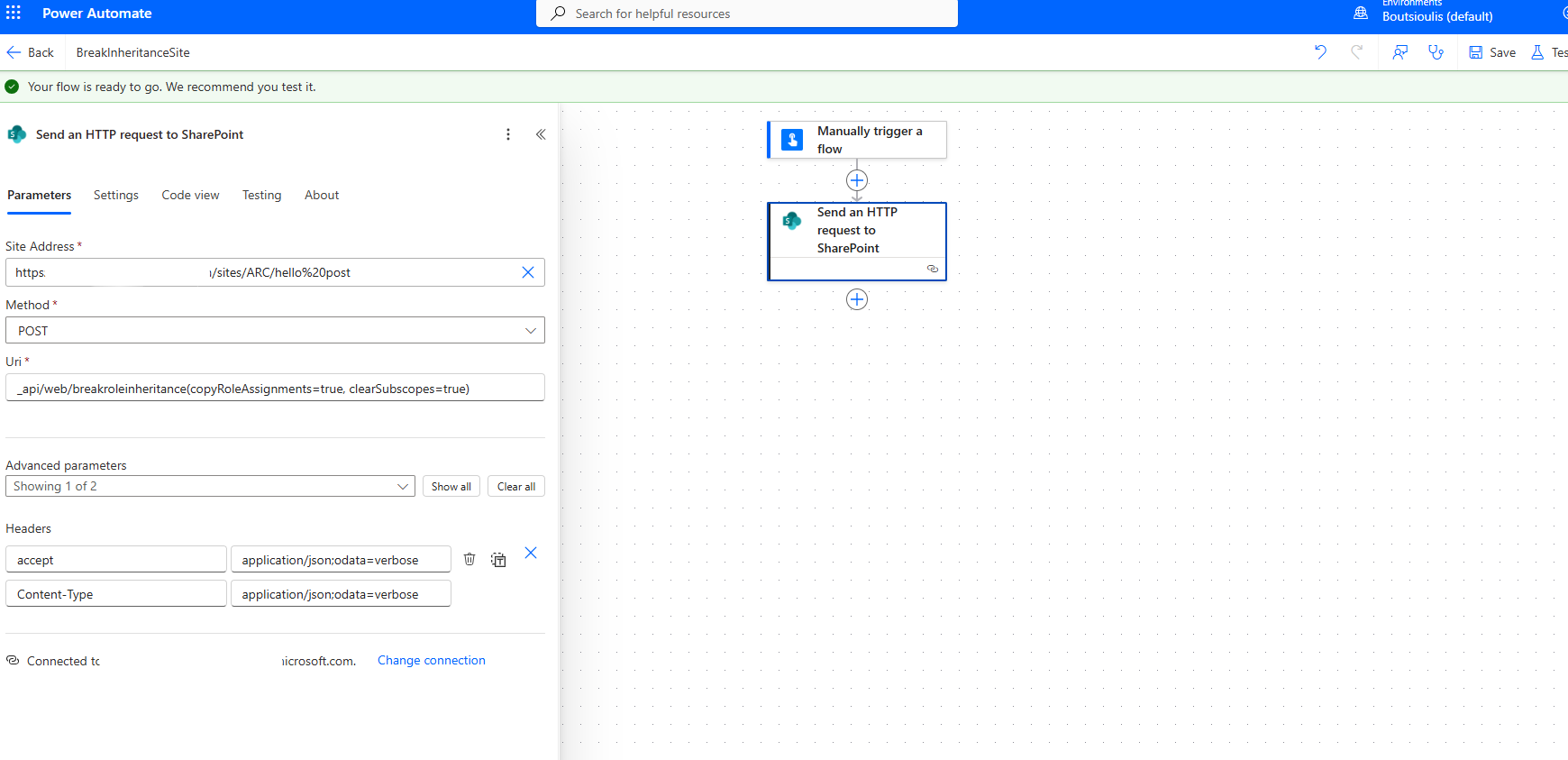This screenshot has height=760, width=1568.
Task: Click the Change connection link
Action: pyautogui.click(x=431, y=660)
